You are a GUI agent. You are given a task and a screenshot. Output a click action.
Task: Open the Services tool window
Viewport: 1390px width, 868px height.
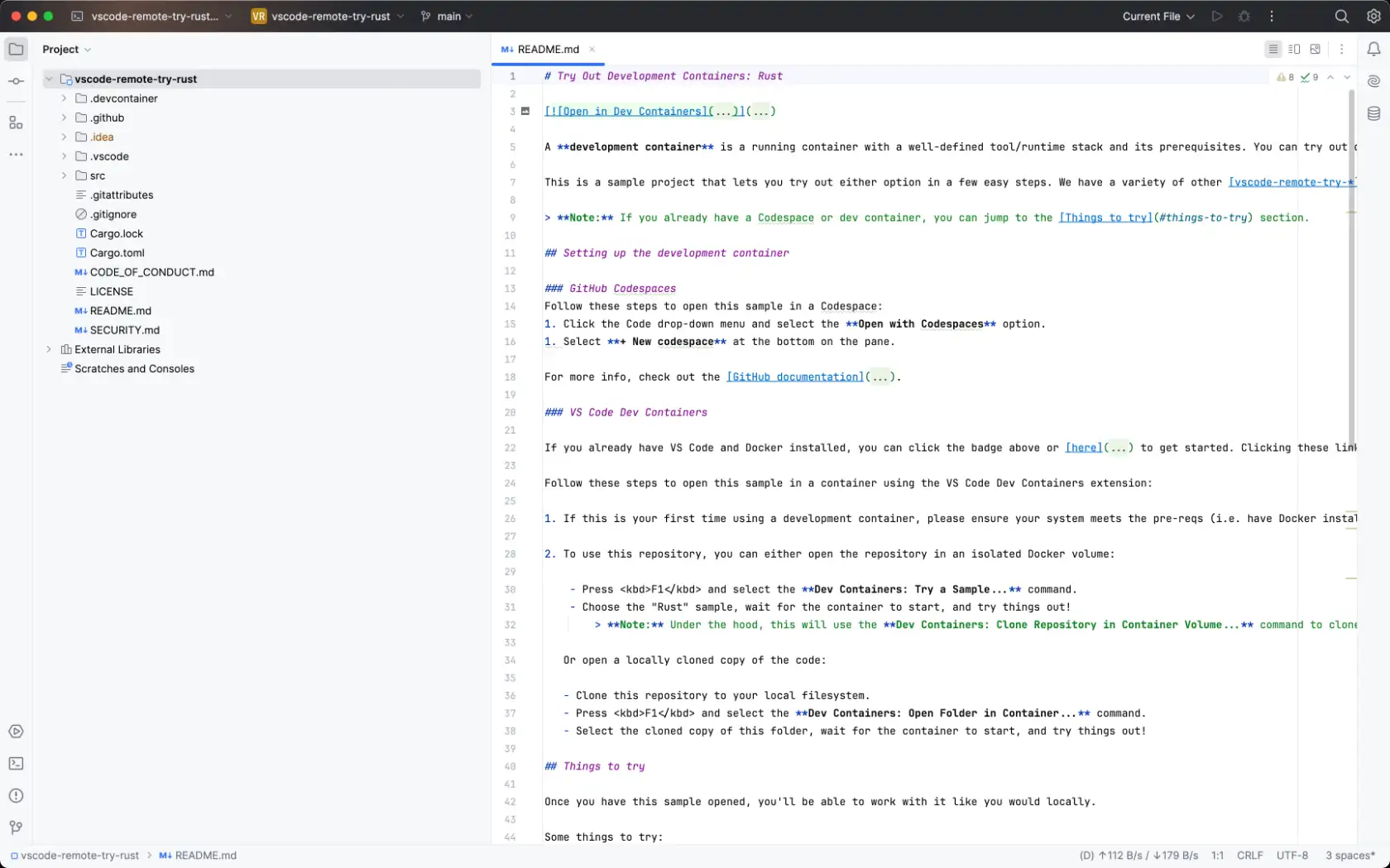pos(16,731)
